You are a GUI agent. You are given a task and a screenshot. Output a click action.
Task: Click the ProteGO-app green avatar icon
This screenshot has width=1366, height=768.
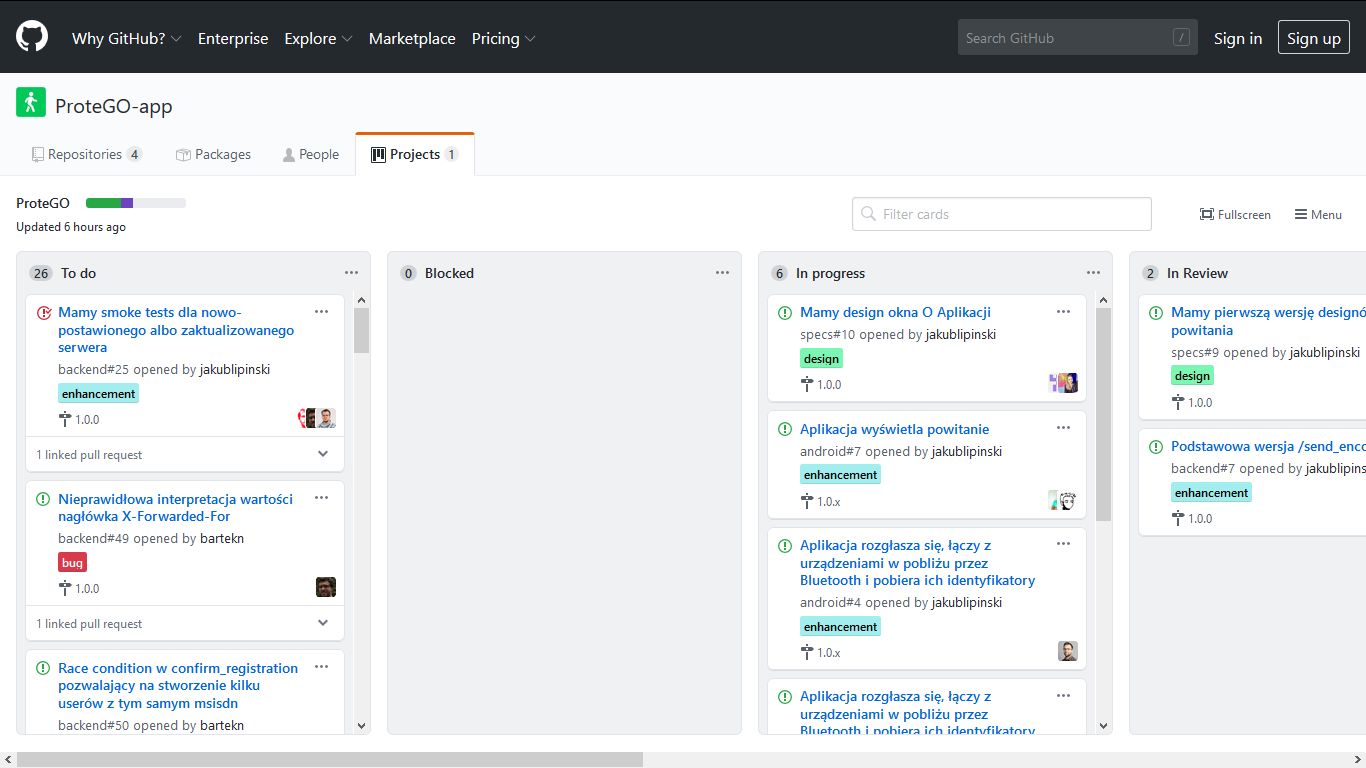31,102
